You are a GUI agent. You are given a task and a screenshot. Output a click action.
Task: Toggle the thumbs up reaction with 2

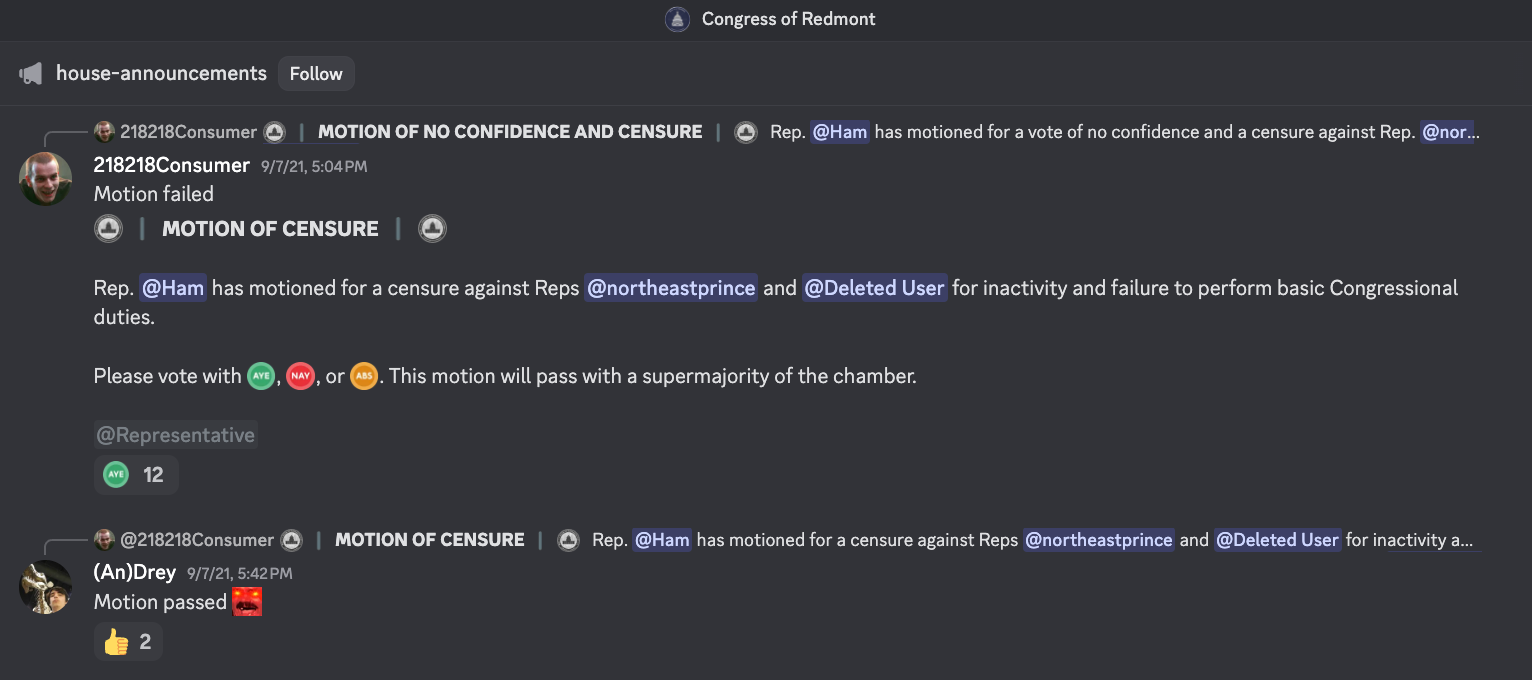tap(128, 642)
